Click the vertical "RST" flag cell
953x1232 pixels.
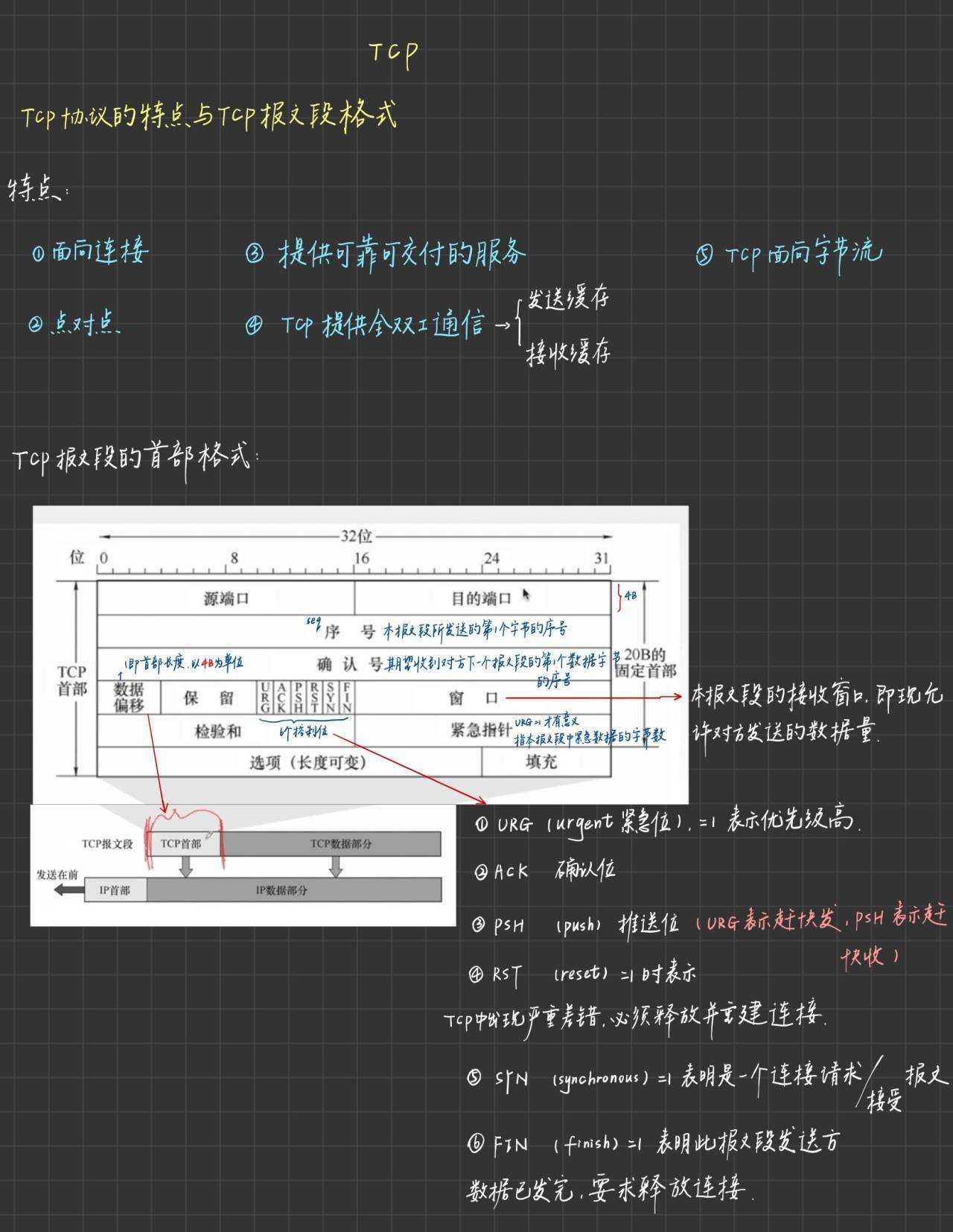[314, 698]
